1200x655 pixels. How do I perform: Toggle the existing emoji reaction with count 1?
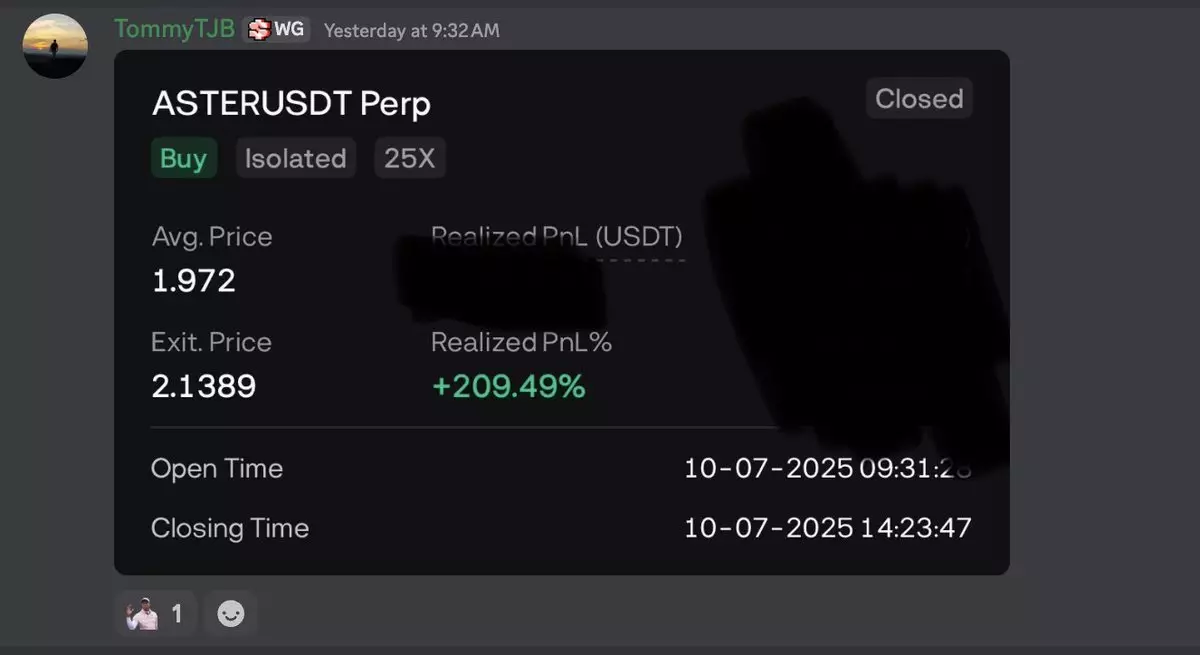tap(155, 613)
